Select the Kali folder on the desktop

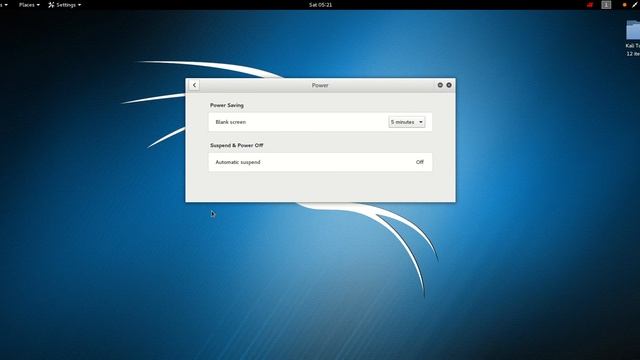tap(633, 38)
